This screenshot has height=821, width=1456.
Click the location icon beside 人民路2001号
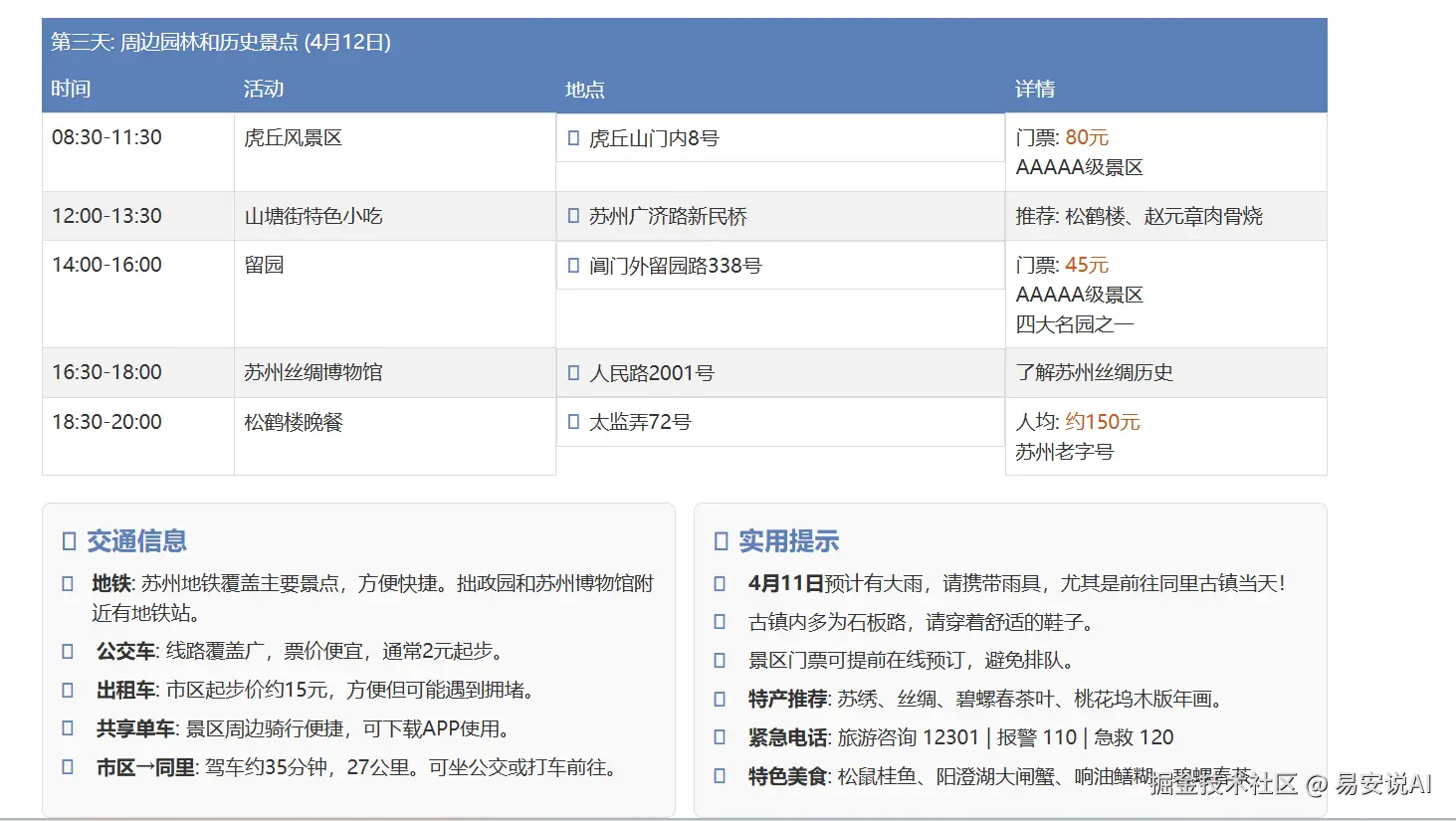click(573, 373)
